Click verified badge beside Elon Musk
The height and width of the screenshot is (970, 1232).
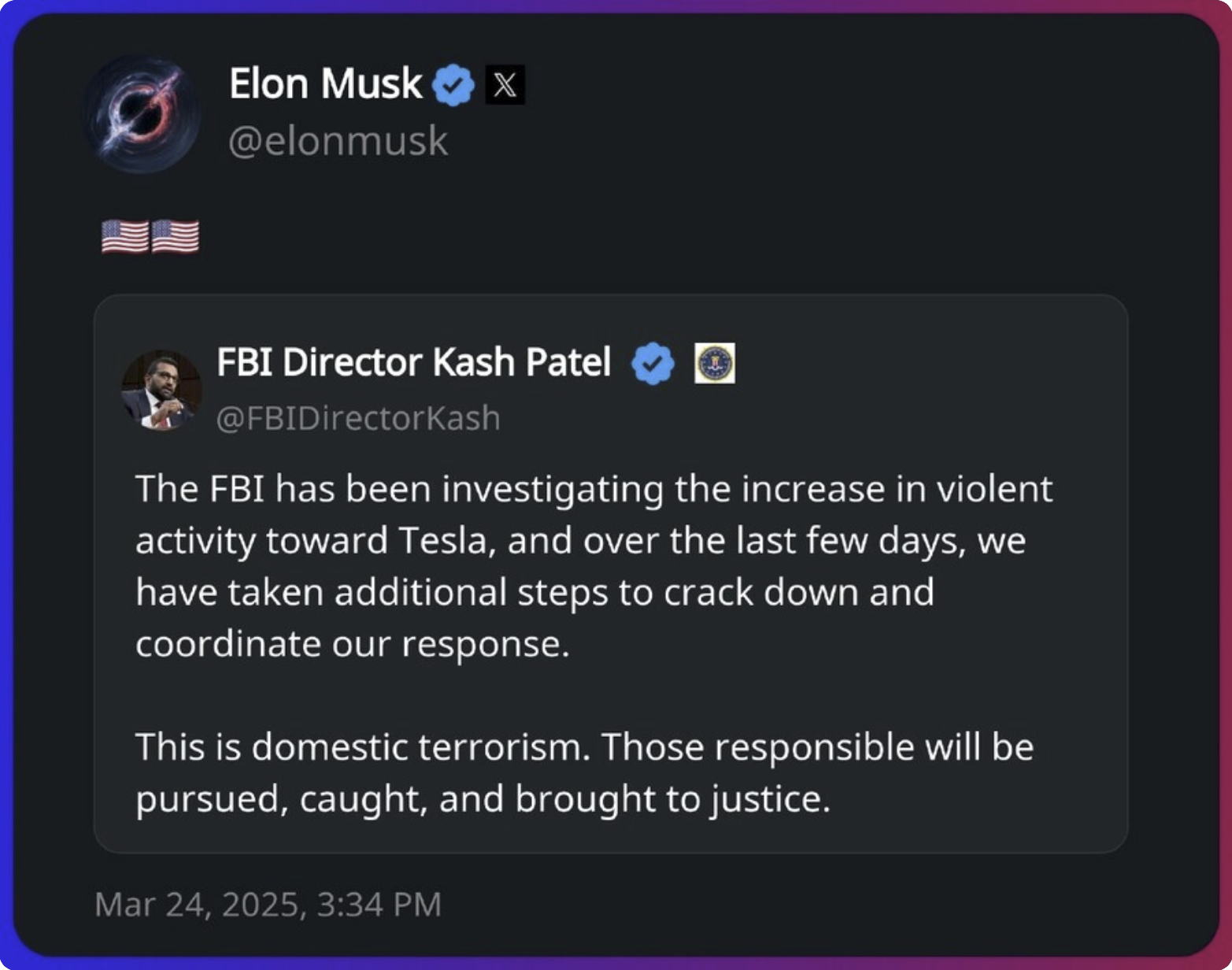pos(453,84)
